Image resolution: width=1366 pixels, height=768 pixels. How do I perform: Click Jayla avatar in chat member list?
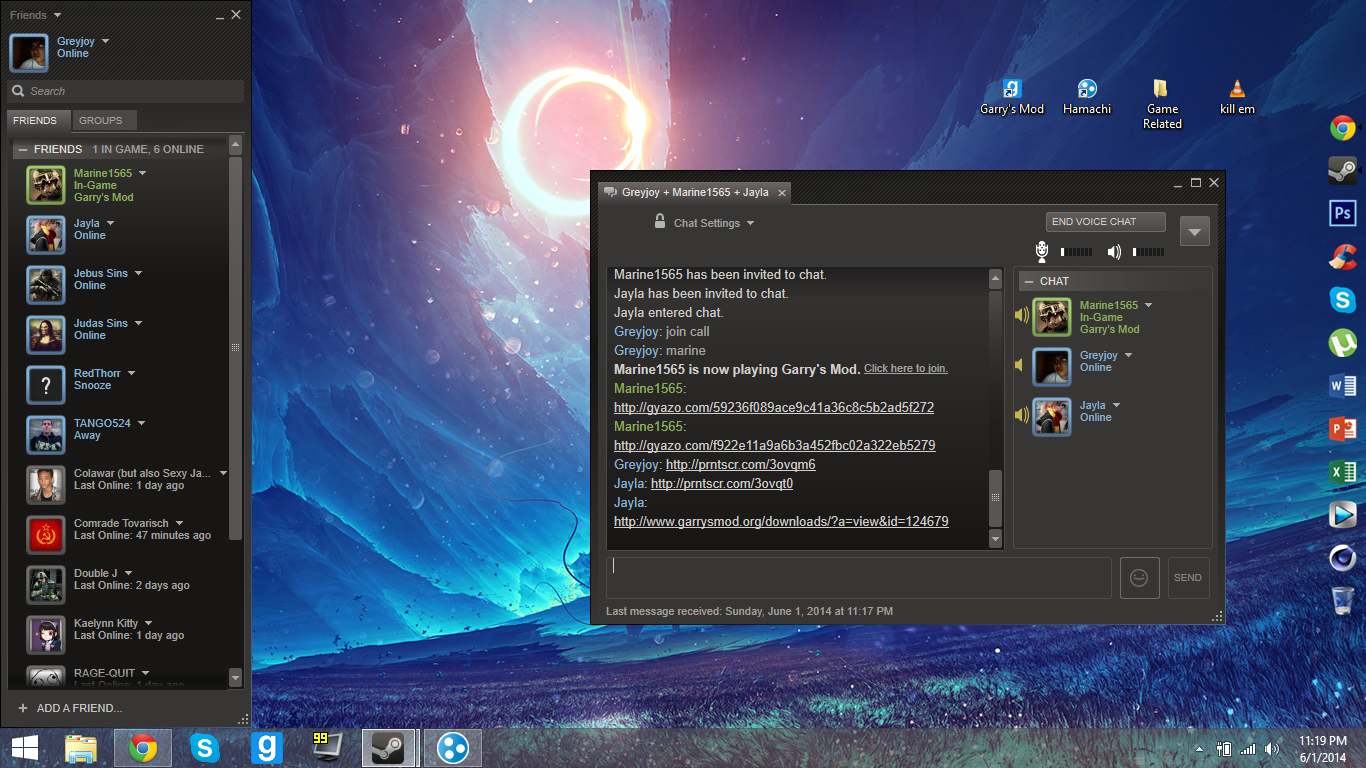click(1052, 417)
